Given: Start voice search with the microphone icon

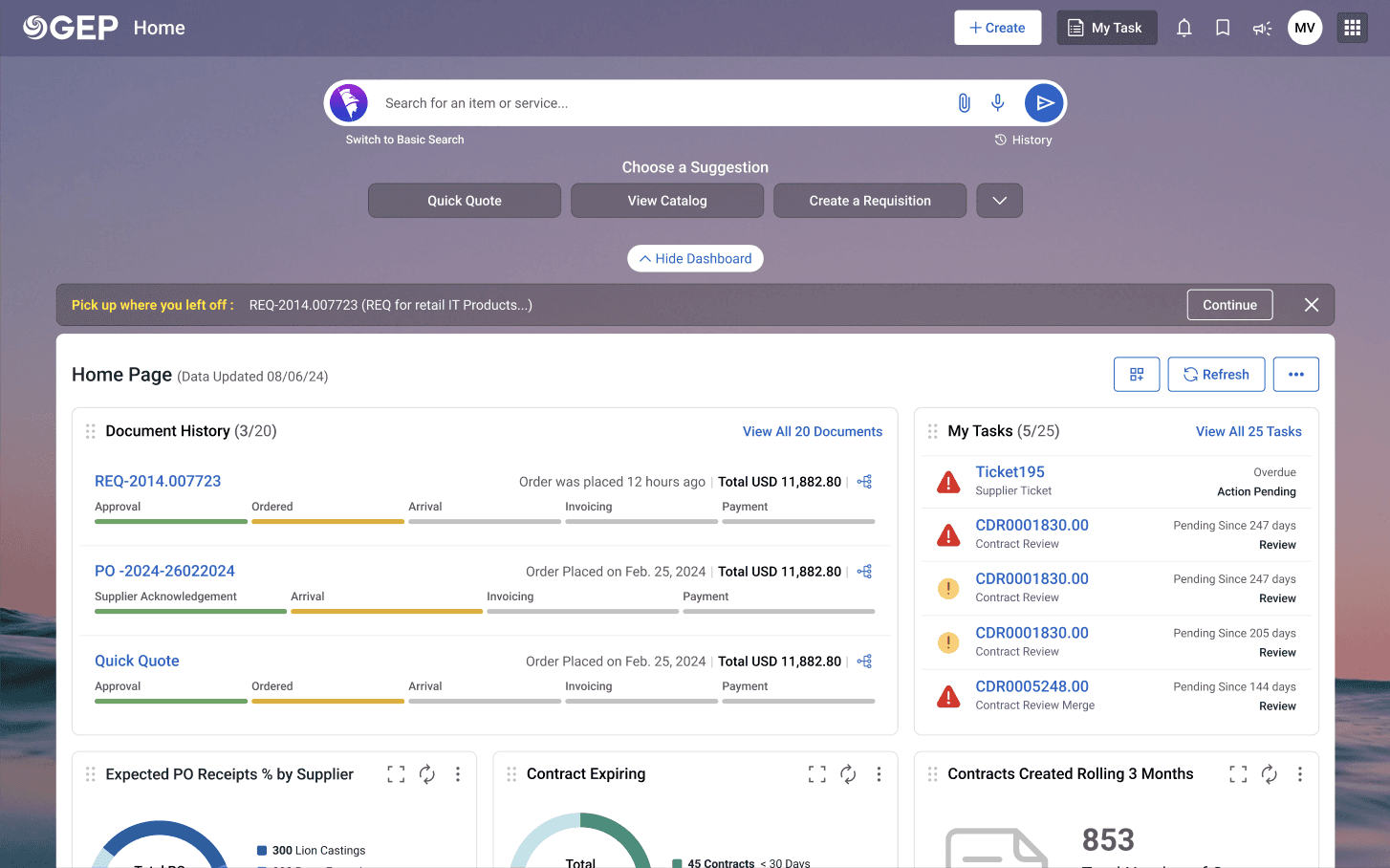Looking at the screenshot, I should click(998, 103).
